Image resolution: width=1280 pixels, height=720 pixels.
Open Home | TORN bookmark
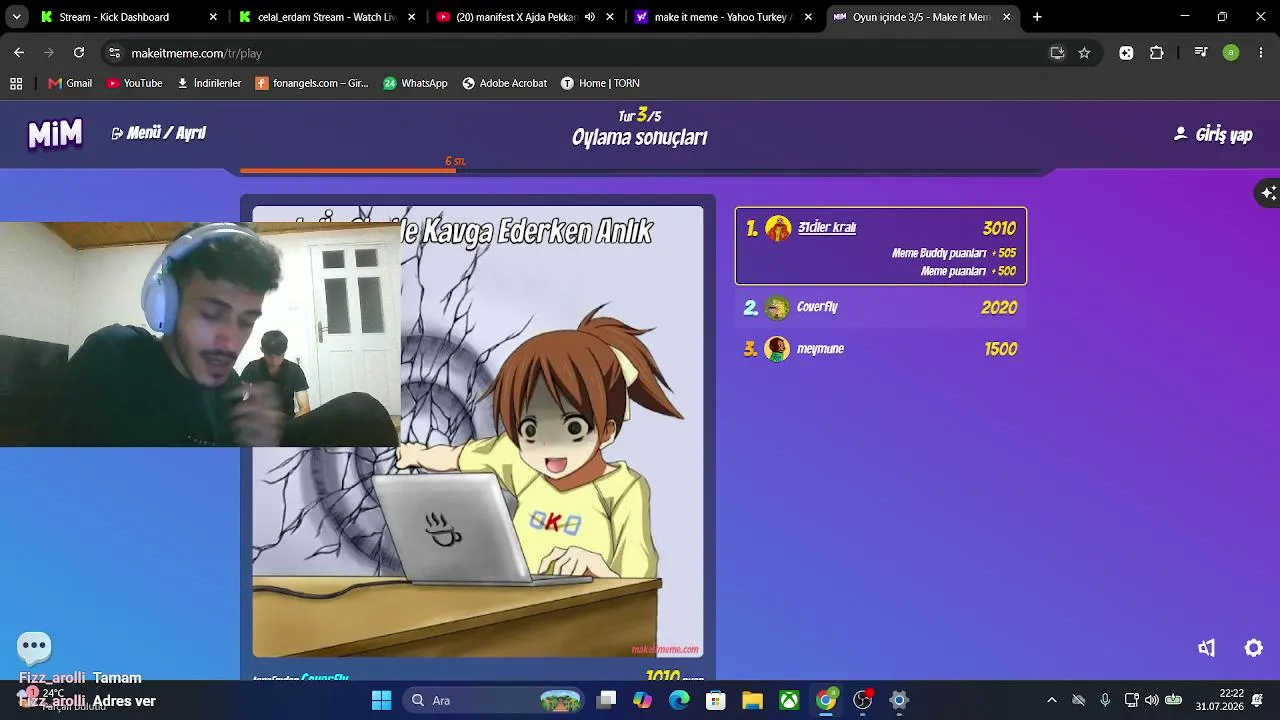[600, 83]
